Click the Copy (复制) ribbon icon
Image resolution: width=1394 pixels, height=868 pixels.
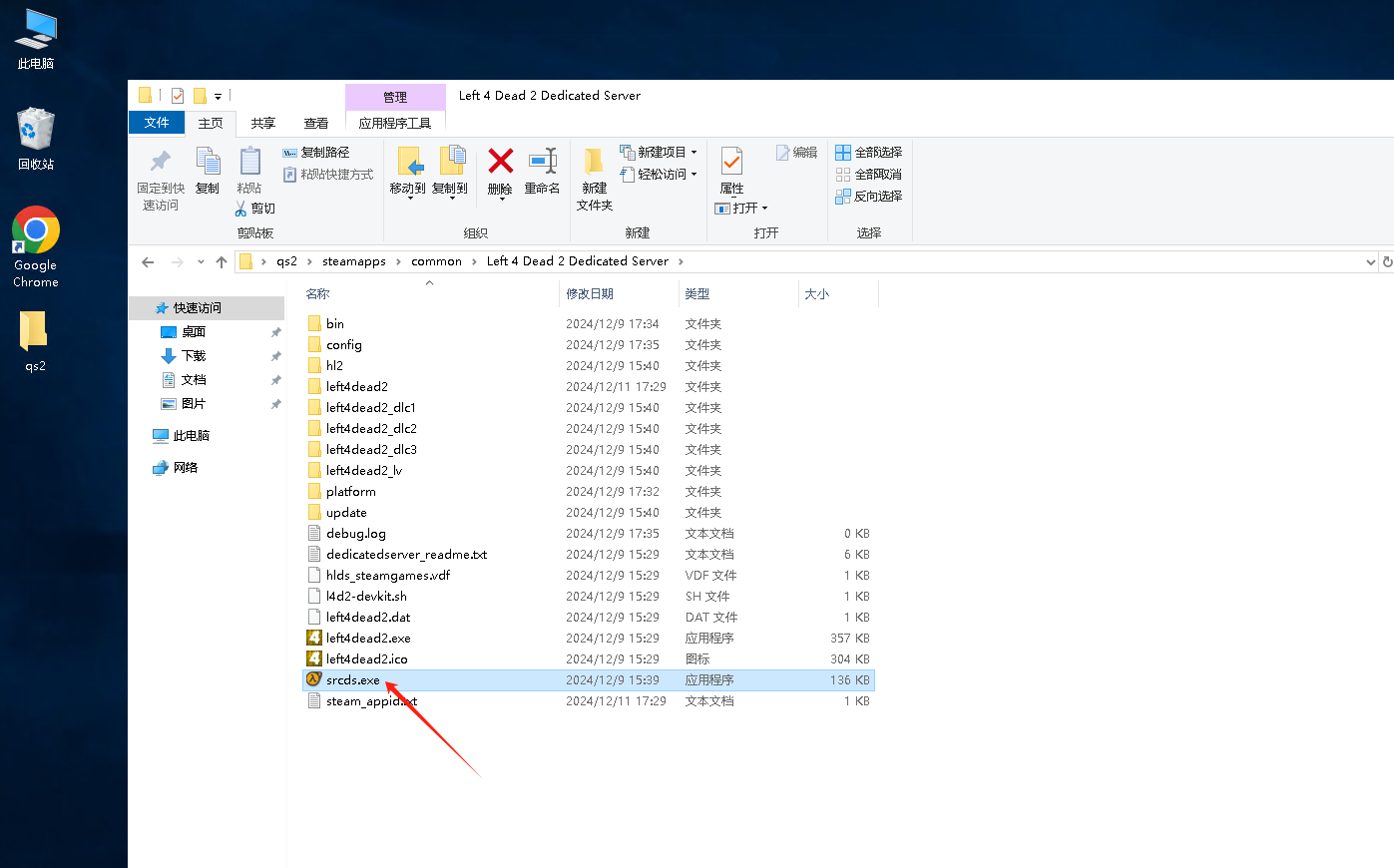pyautogui.click(x=208, y=161)
